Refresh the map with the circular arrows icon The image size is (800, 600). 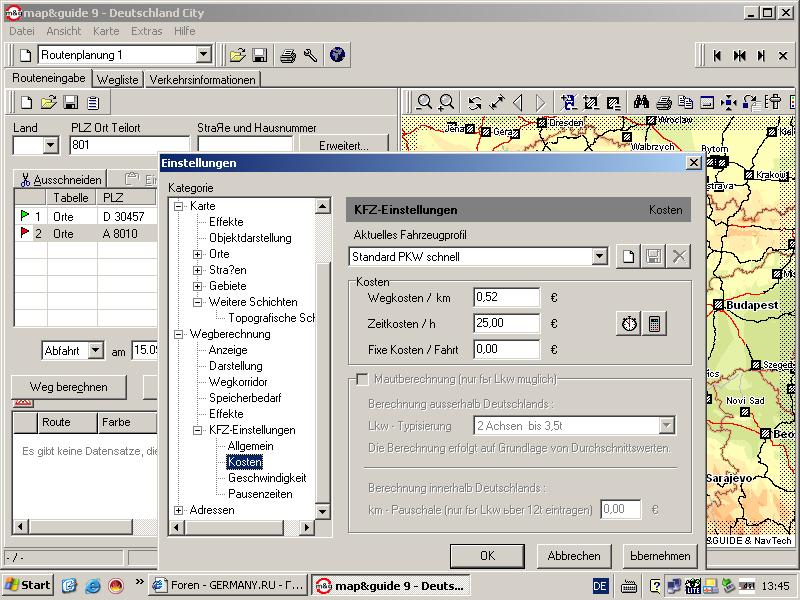(x=475, y=103)
